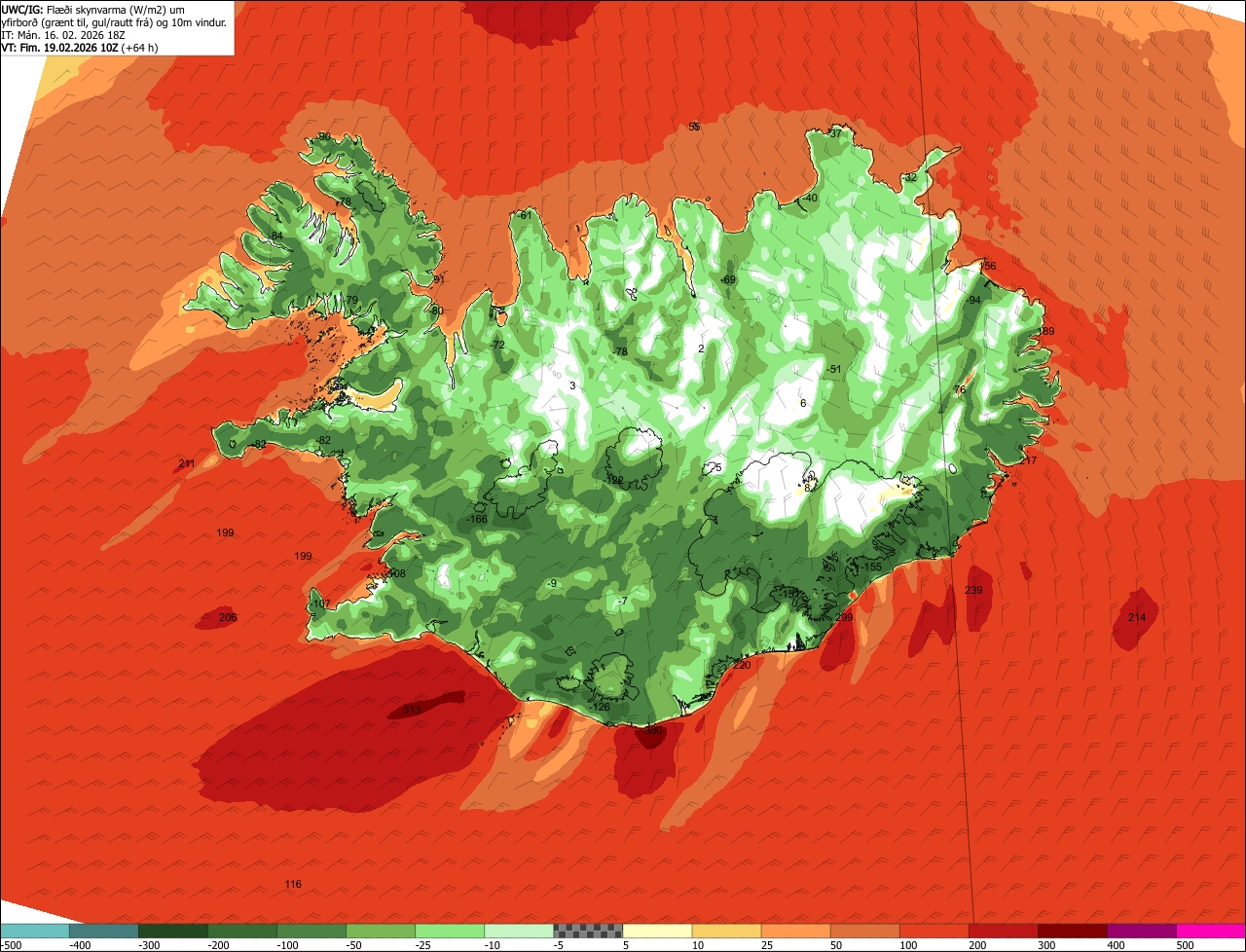
Task: Click the -94 value near the east coast
Action: (x=972, y=300)
